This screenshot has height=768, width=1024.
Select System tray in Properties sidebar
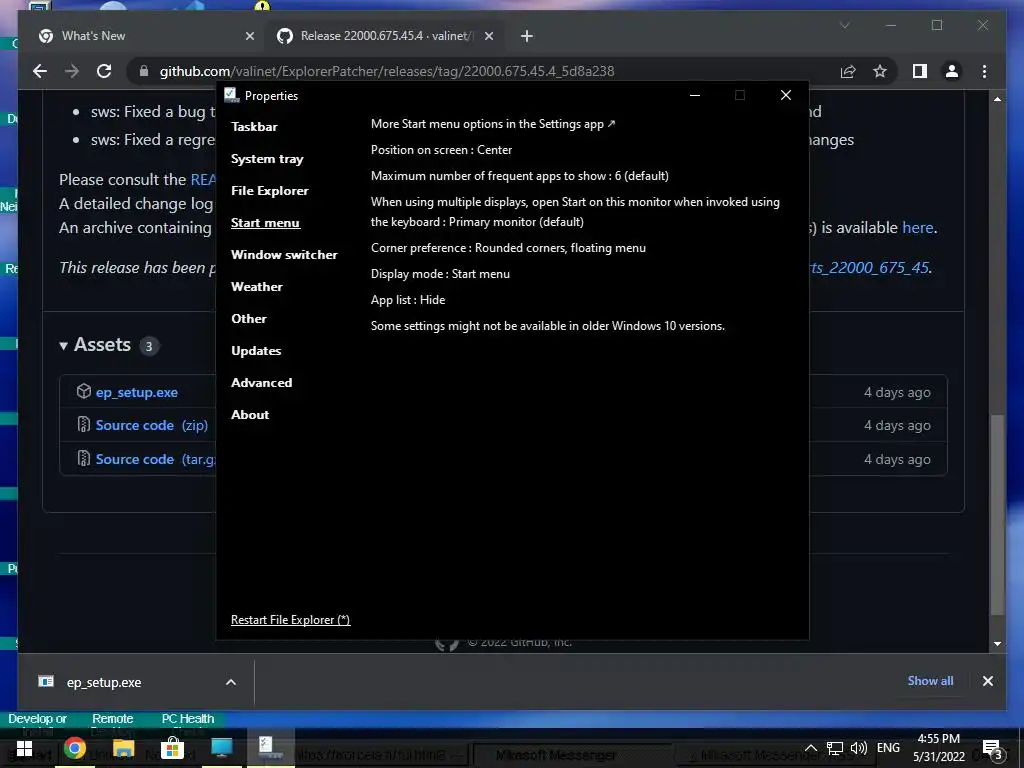coord(267,159)
